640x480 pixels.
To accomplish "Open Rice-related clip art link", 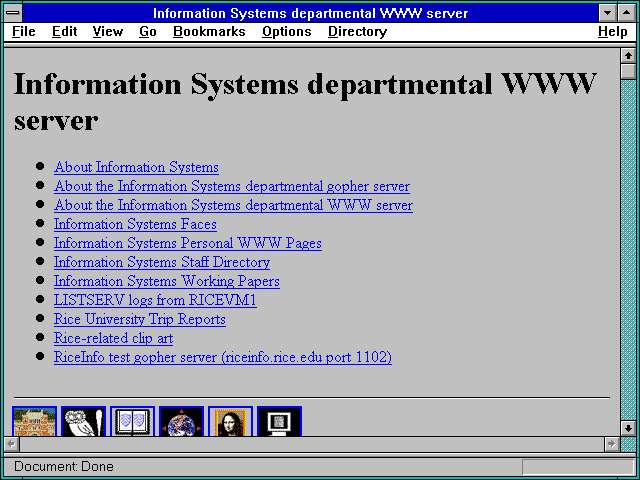I will click(x=113, y=339).
